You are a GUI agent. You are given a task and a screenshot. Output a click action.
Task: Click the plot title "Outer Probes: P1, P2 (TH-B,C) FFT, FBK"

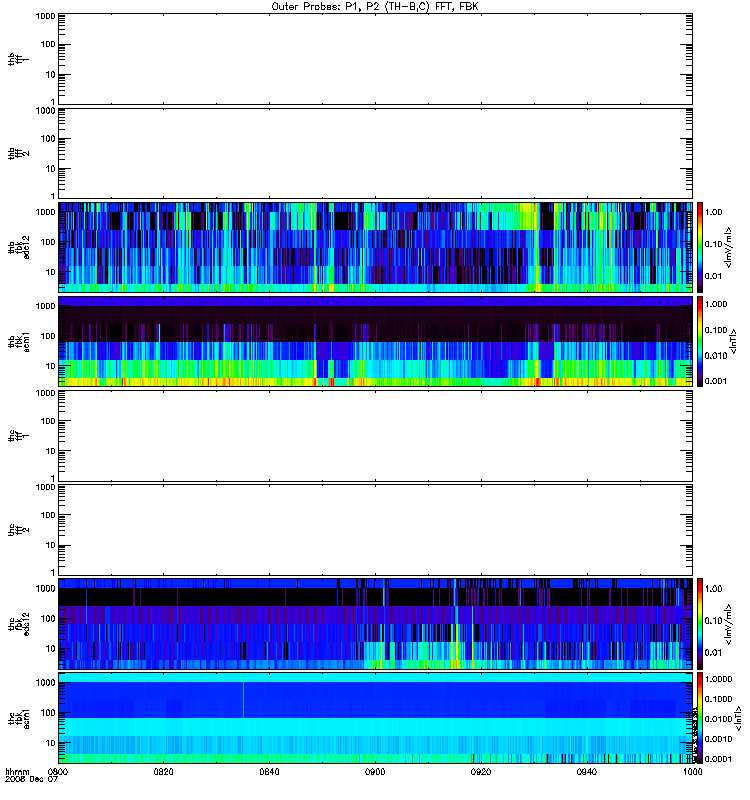375,7
